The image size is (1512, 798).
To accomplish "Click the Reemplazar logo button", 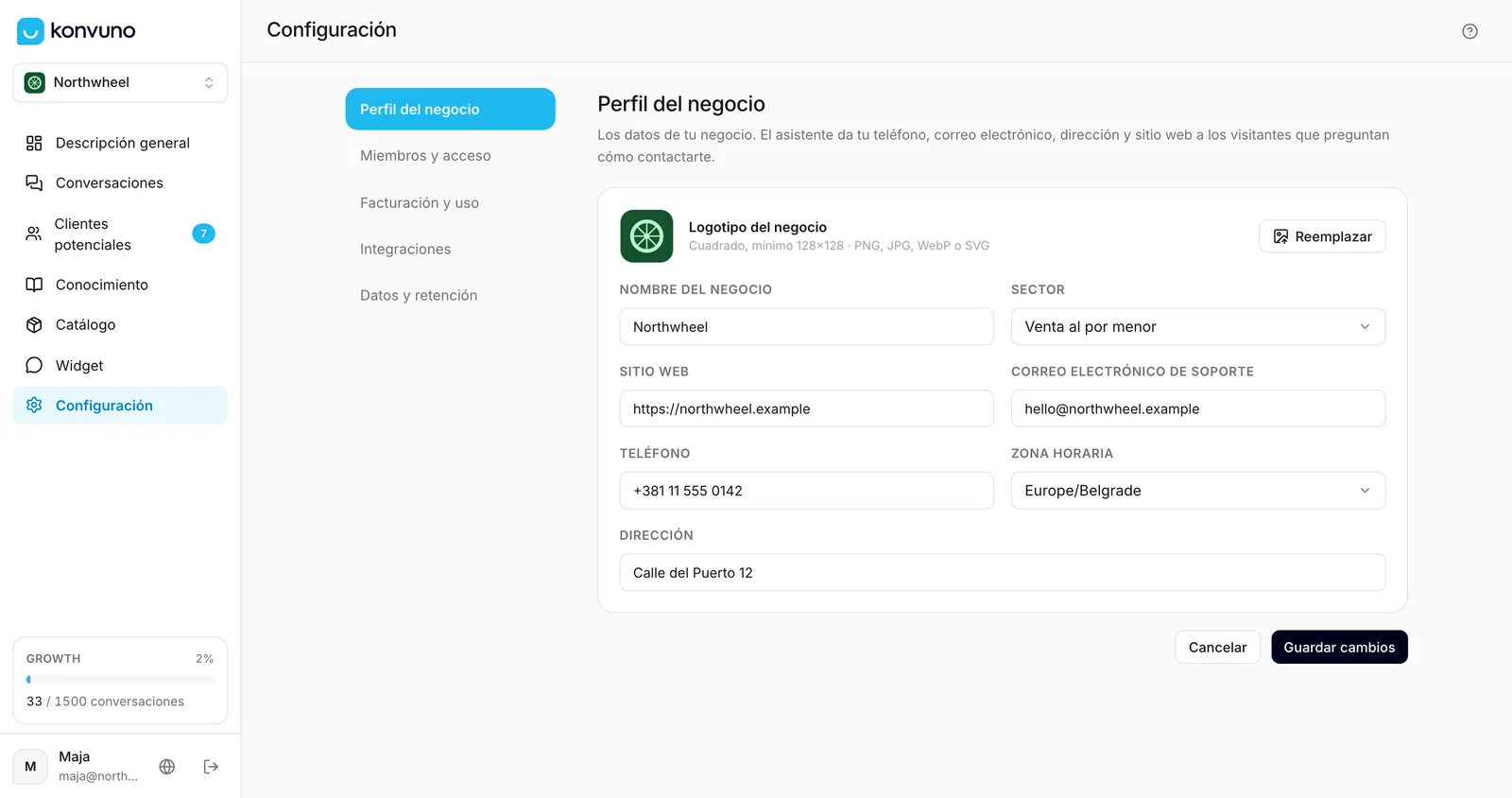I will pyautogui.click(x=1322, y=236).
